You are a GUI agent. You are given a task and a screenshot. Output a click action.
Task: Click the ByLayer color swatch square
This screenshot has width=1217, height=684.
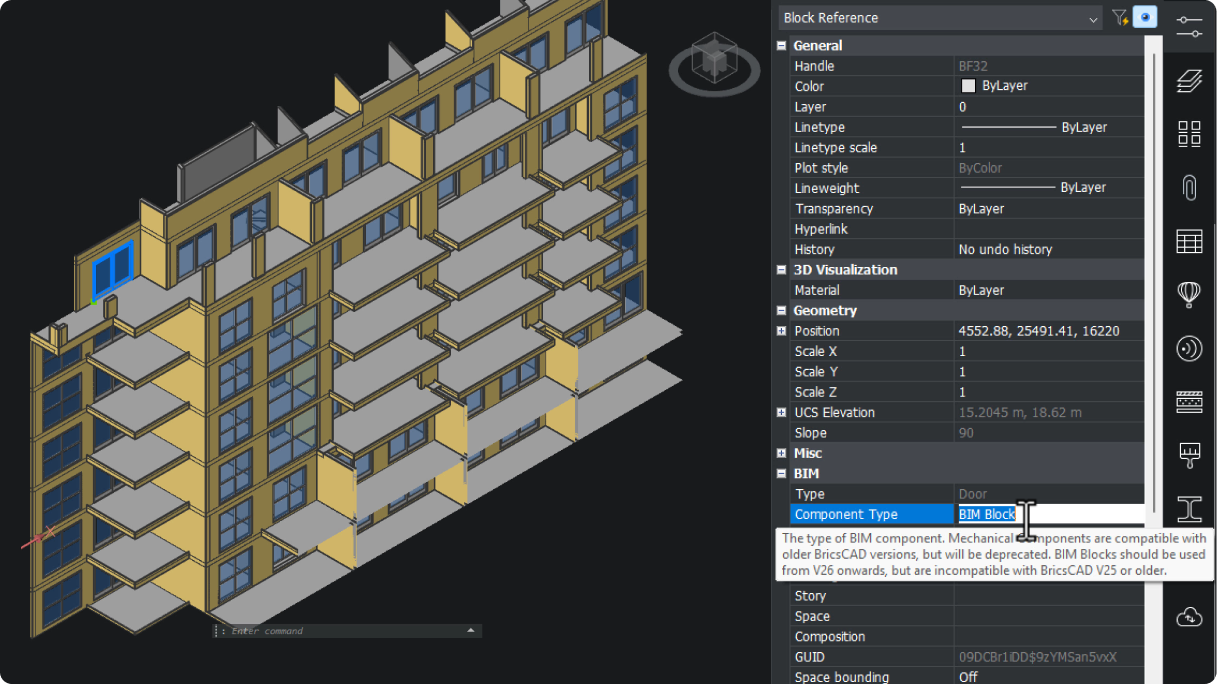[x=967, y=86]
